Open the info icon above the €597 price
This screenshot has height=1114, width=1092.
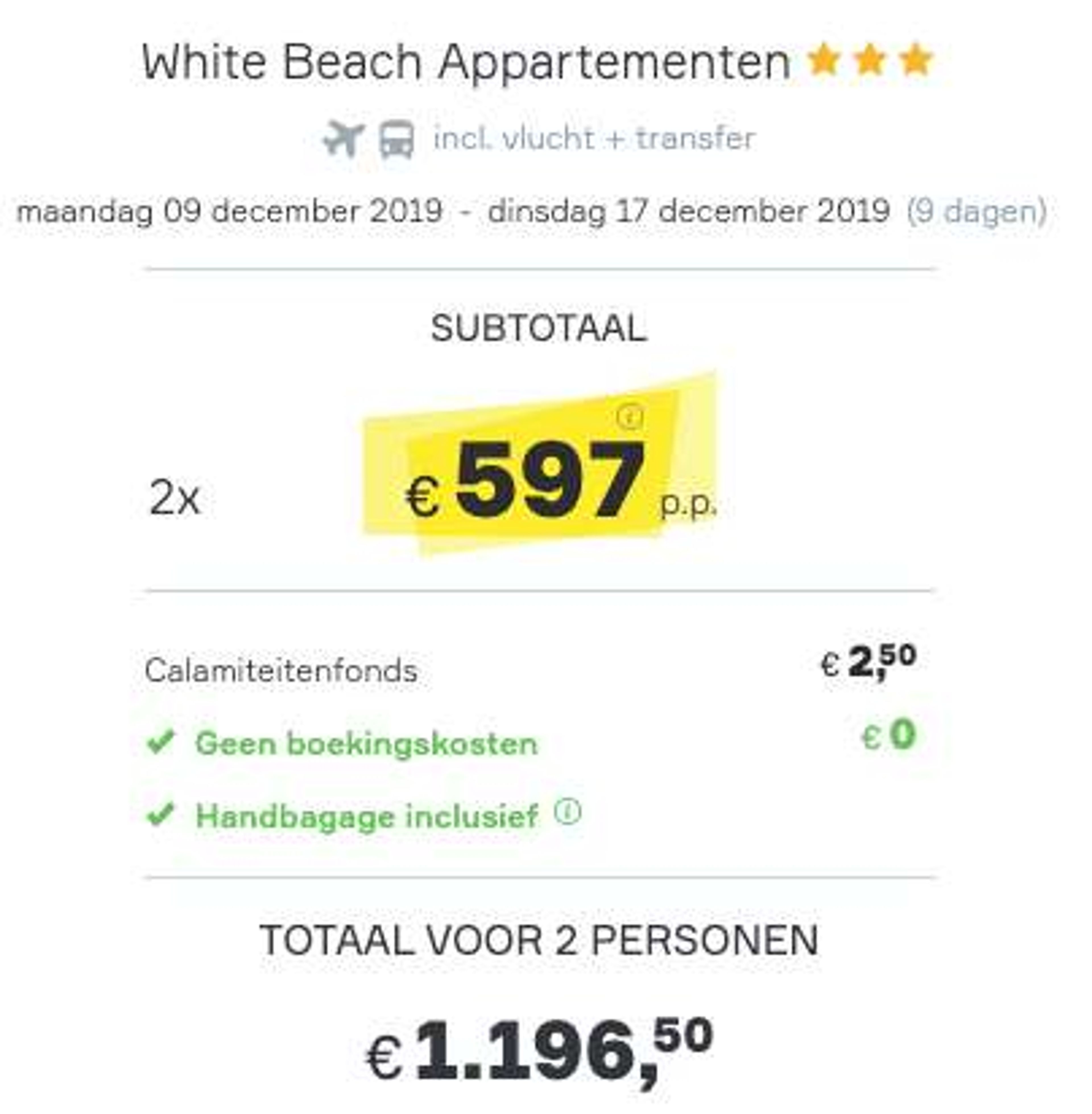pos(630,416)
